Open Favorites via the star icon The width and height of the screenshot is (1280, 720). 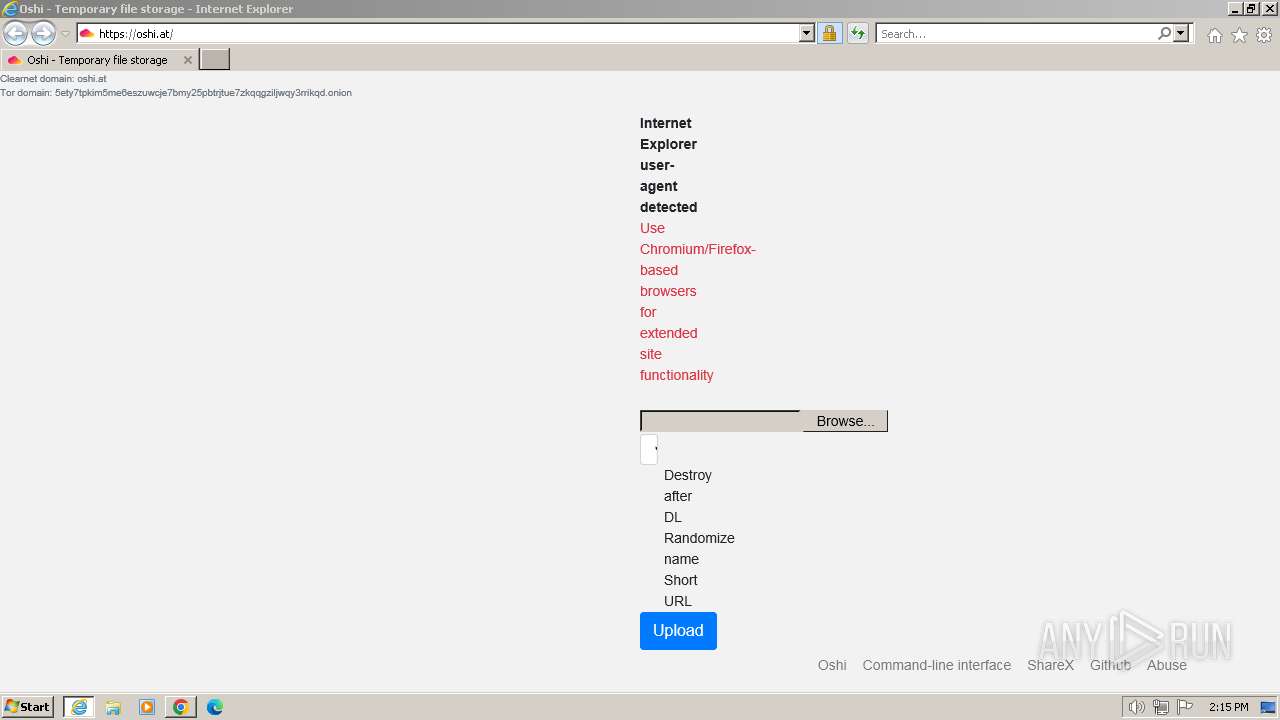click(x=1239, y=35)
